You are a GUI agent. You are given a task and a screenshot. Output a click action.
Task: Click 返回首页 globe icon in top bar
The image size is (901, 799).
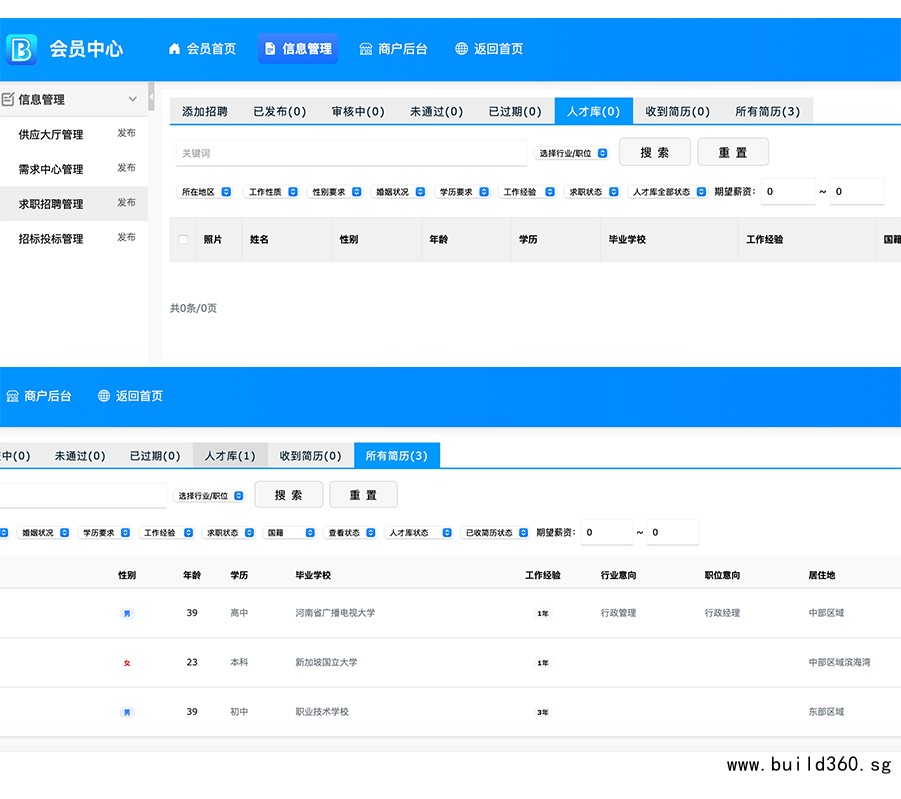(461, 48)
